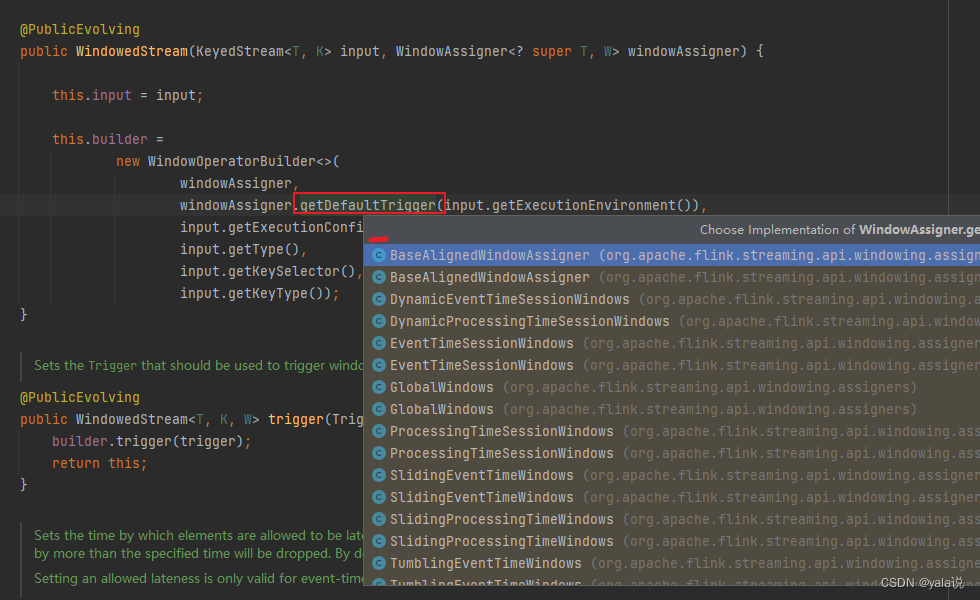This screenshot has width=980, height=600.
Task: Click the class icon beside TumblingEventTimeWindows
Action: point(378,563)
